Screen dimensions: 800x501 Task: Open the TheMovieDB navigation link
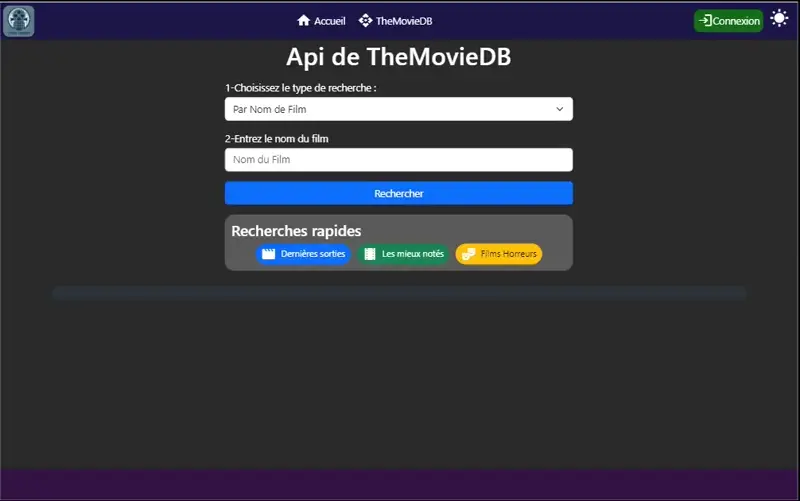pyautogui.click(x=395, y=21)
